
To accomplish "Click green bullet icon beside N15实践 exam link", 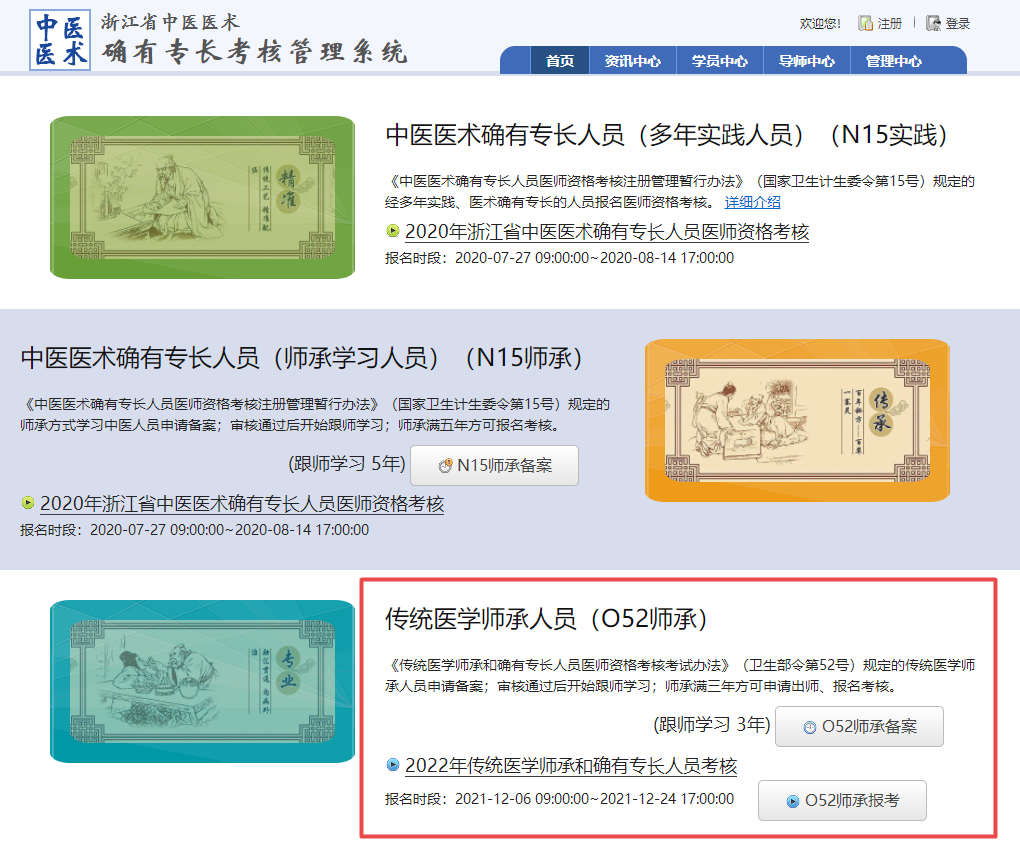I will tap(393, 232).
